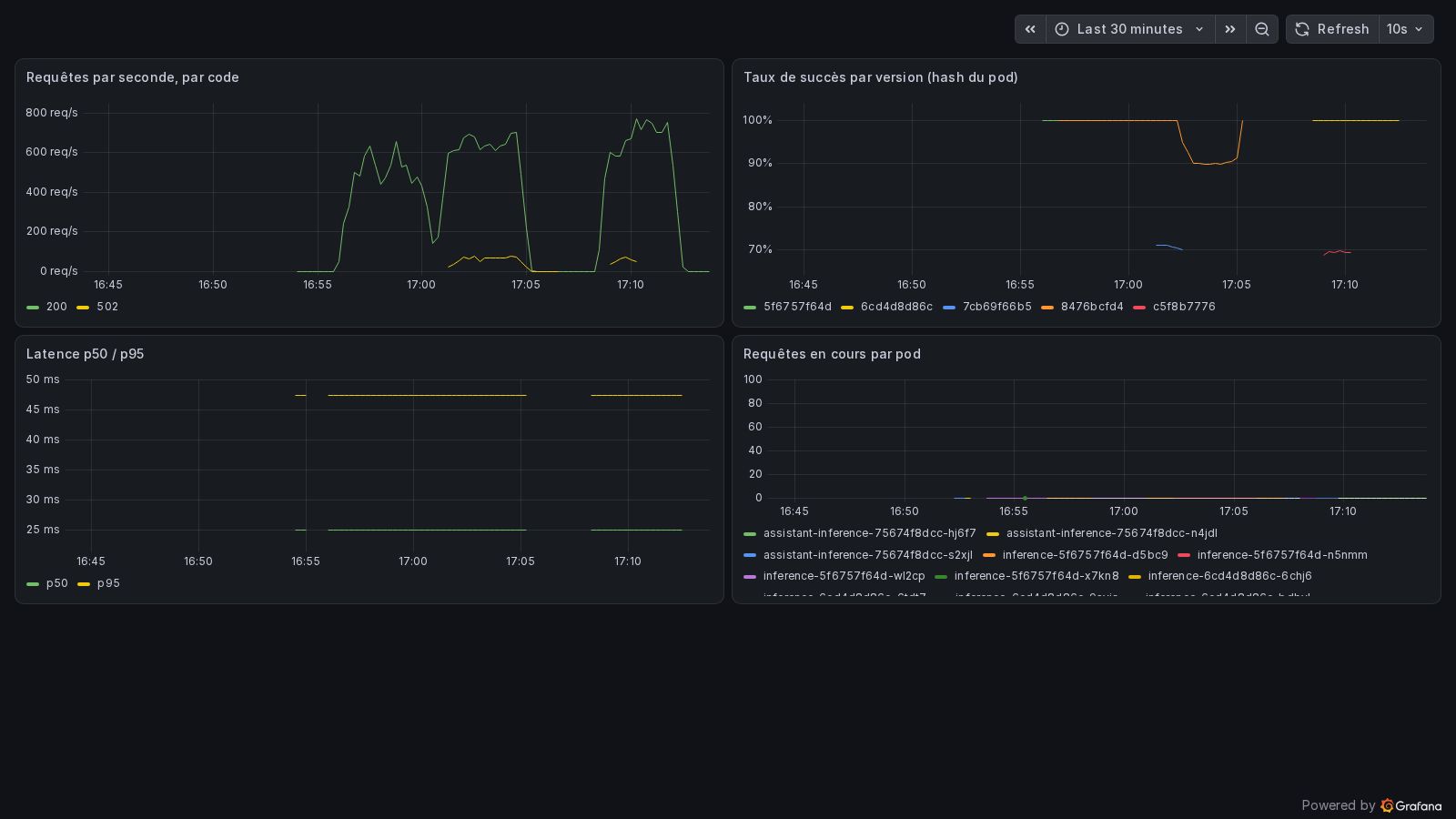This screenshot has width=1456, height=819.
Task: Click the Powered by footer text
Action: (x=1339, y=805)
